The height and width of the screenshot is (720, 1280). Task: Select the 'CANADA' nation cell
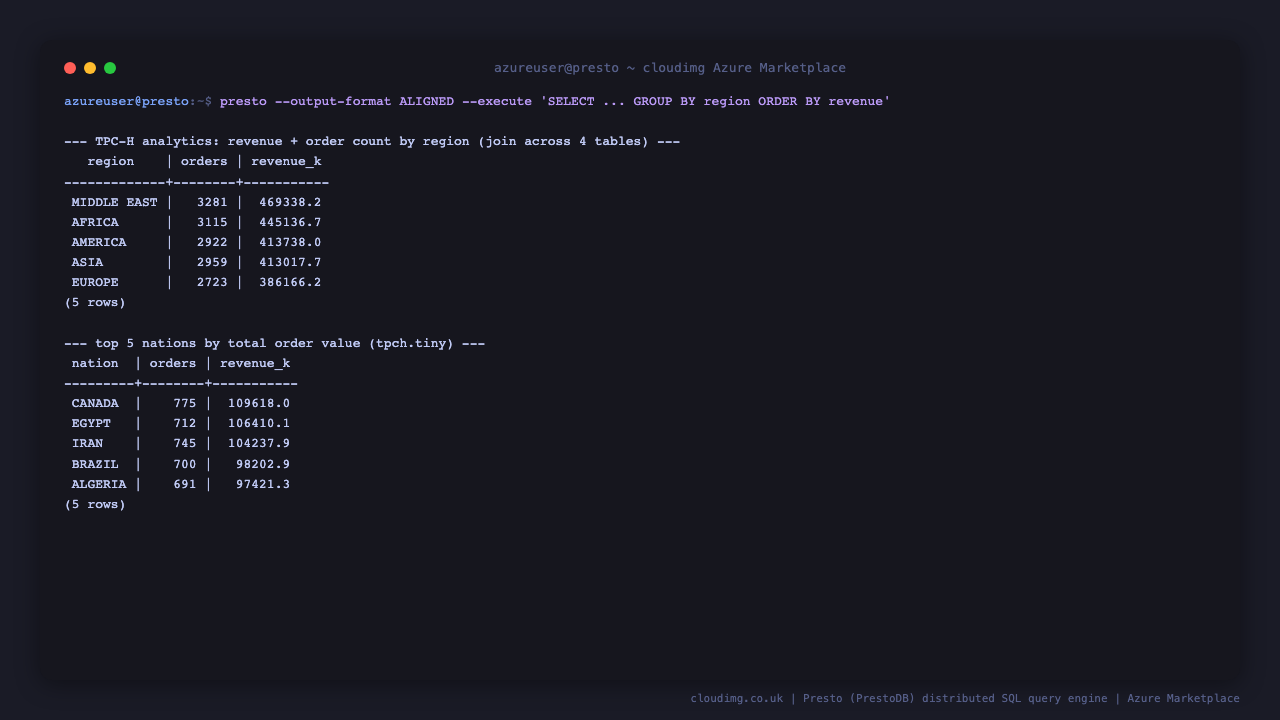coord(95,403)
